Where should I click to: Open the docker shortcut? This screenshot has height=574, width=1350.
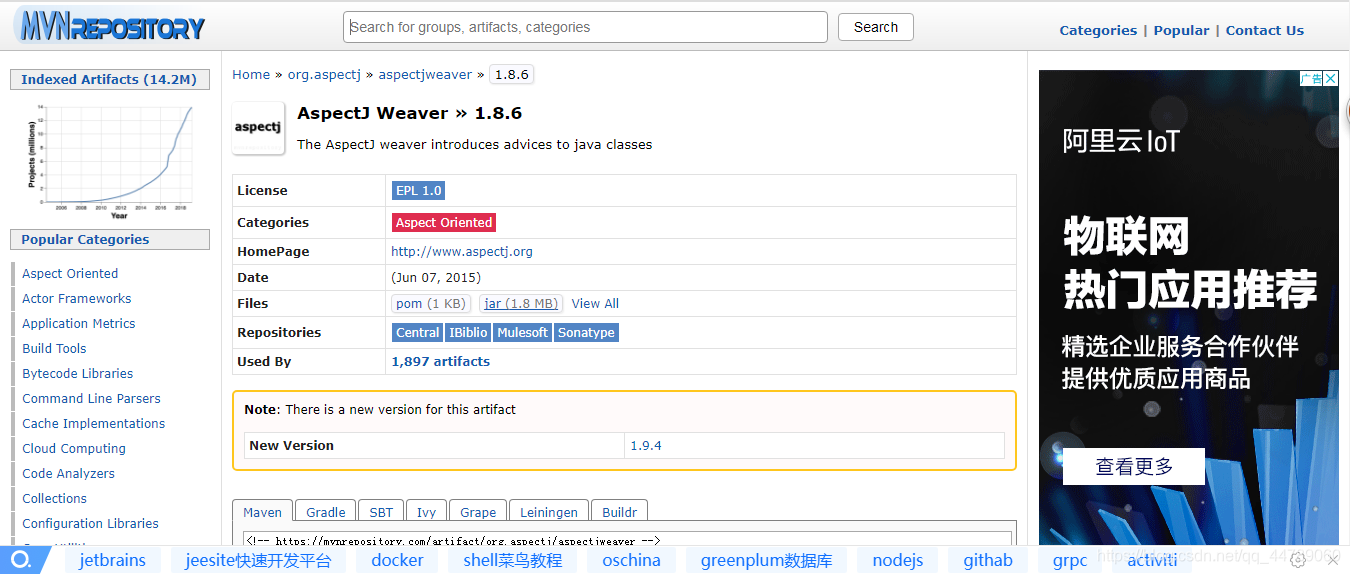tap(397, 560)
